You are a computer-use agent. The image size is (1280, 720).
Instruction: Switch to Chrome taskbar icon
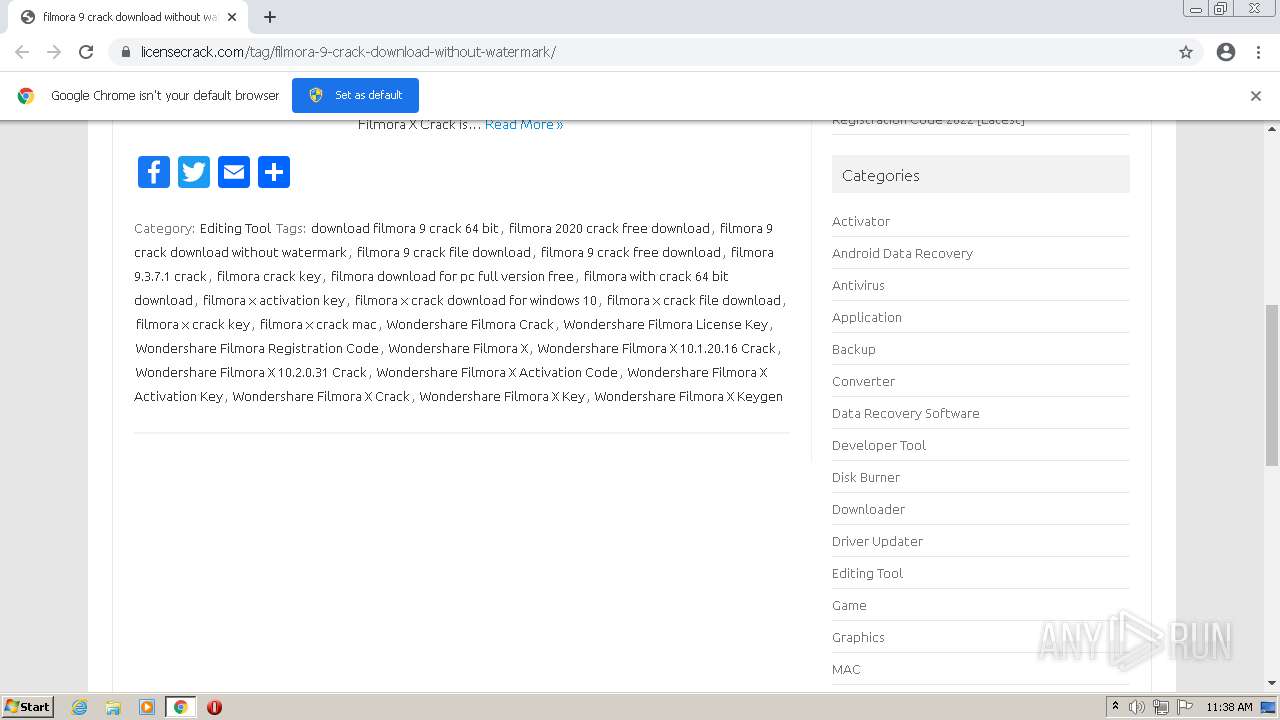click(x=180, y=707)
